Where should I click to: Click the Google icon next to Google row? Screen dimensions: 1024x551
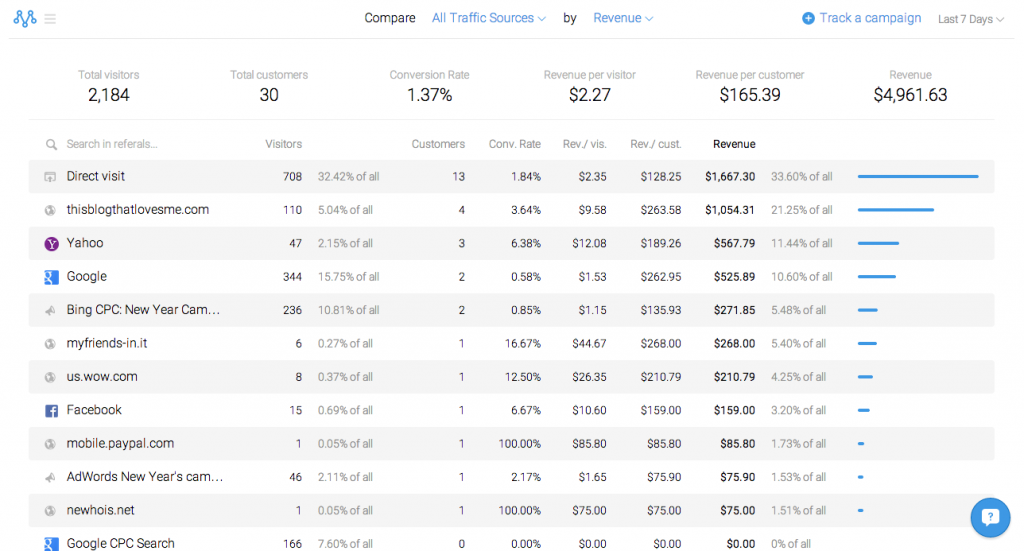pos(51,277)
